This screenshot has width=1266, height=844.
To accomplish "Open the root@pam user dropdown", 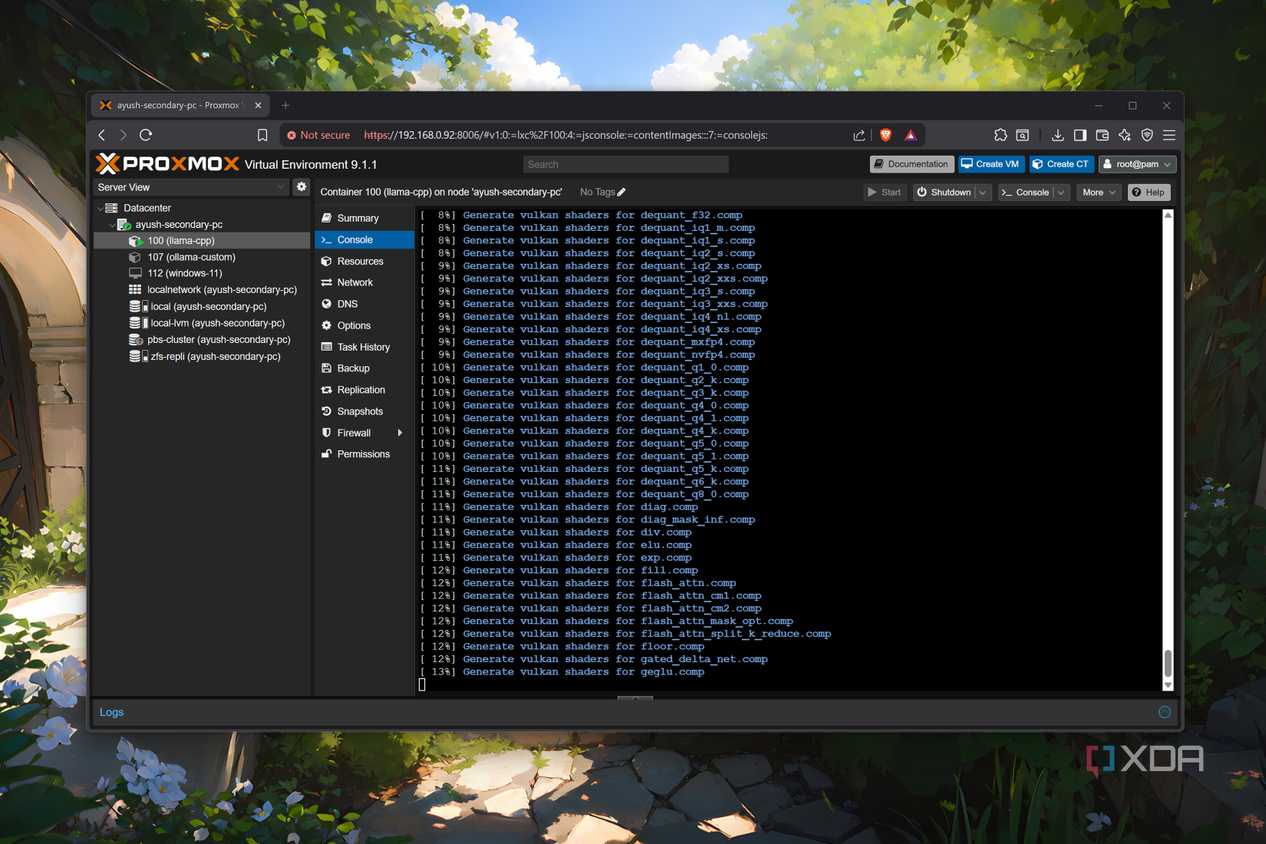I will tap(1138, 164).
